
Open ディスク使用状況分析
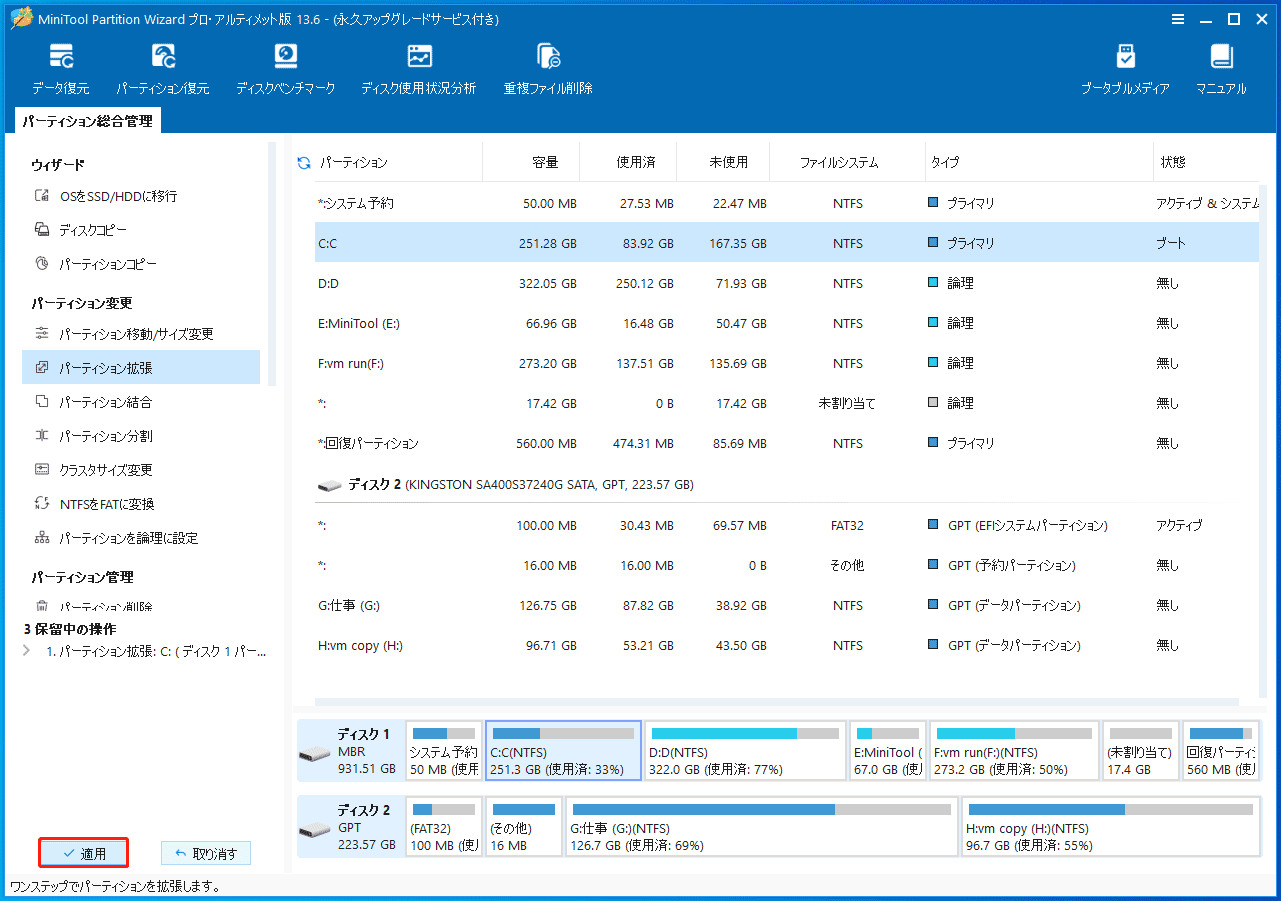(418, 69)
